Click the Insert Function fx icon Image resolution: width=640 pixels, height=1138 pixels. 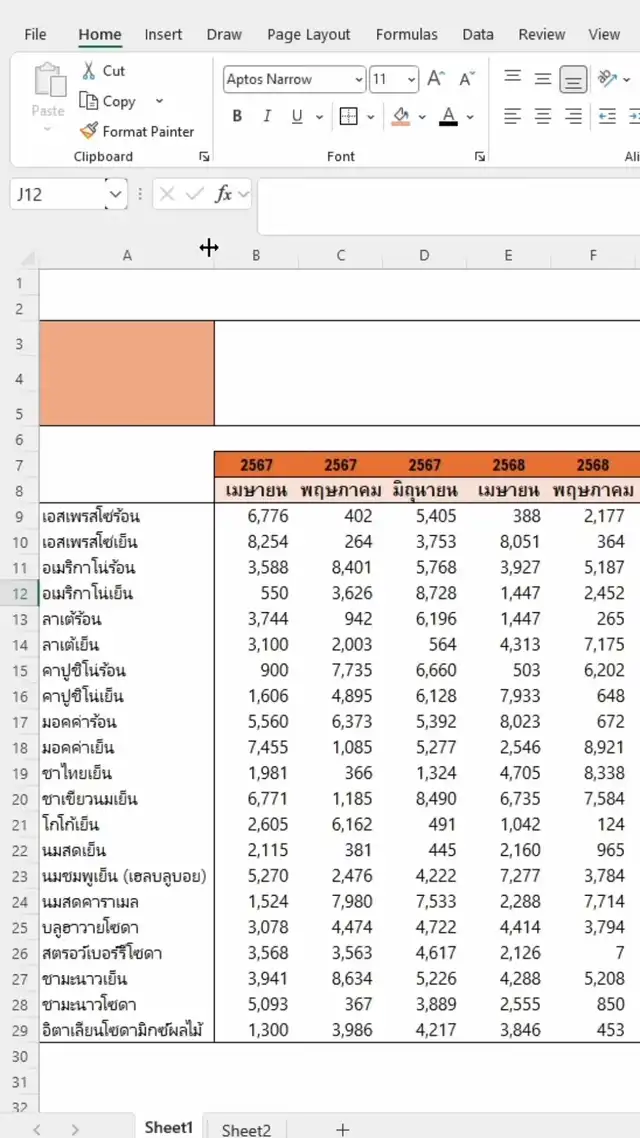[x=224, y=194]
